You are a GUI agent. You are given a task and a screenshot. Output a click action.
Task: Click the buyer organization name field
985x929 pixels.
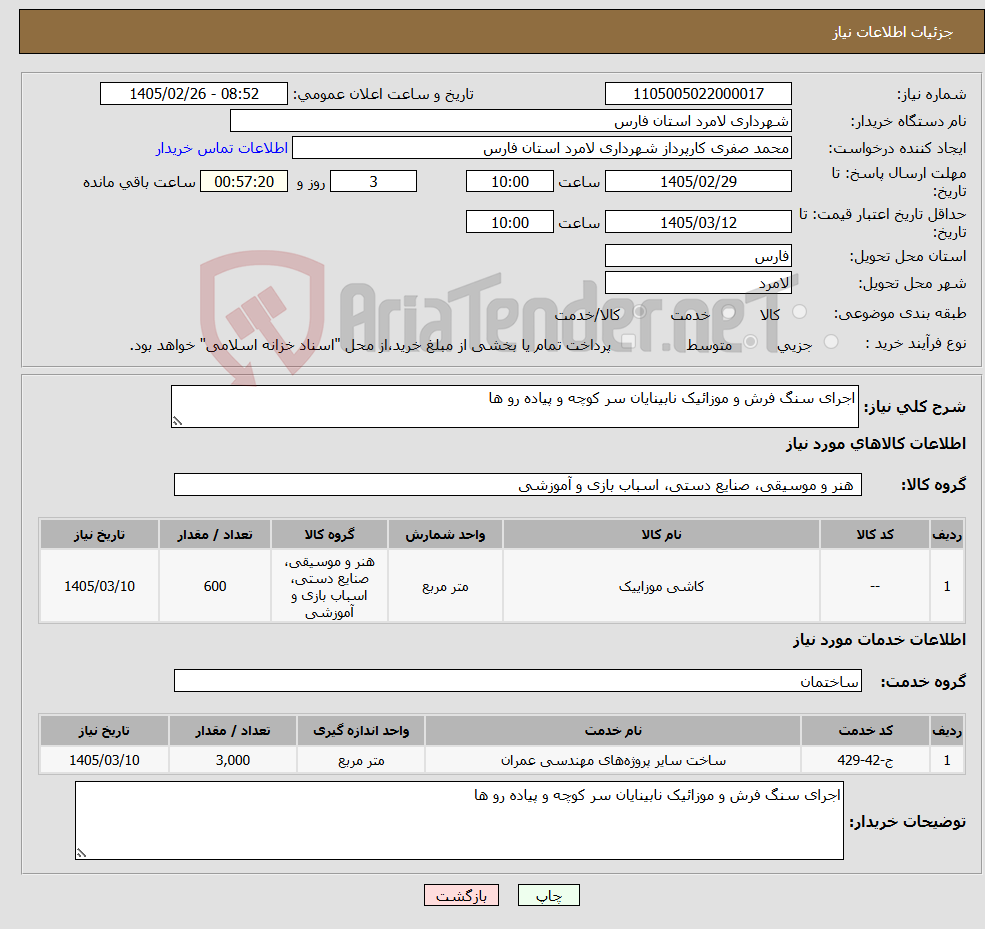(511, 121)
